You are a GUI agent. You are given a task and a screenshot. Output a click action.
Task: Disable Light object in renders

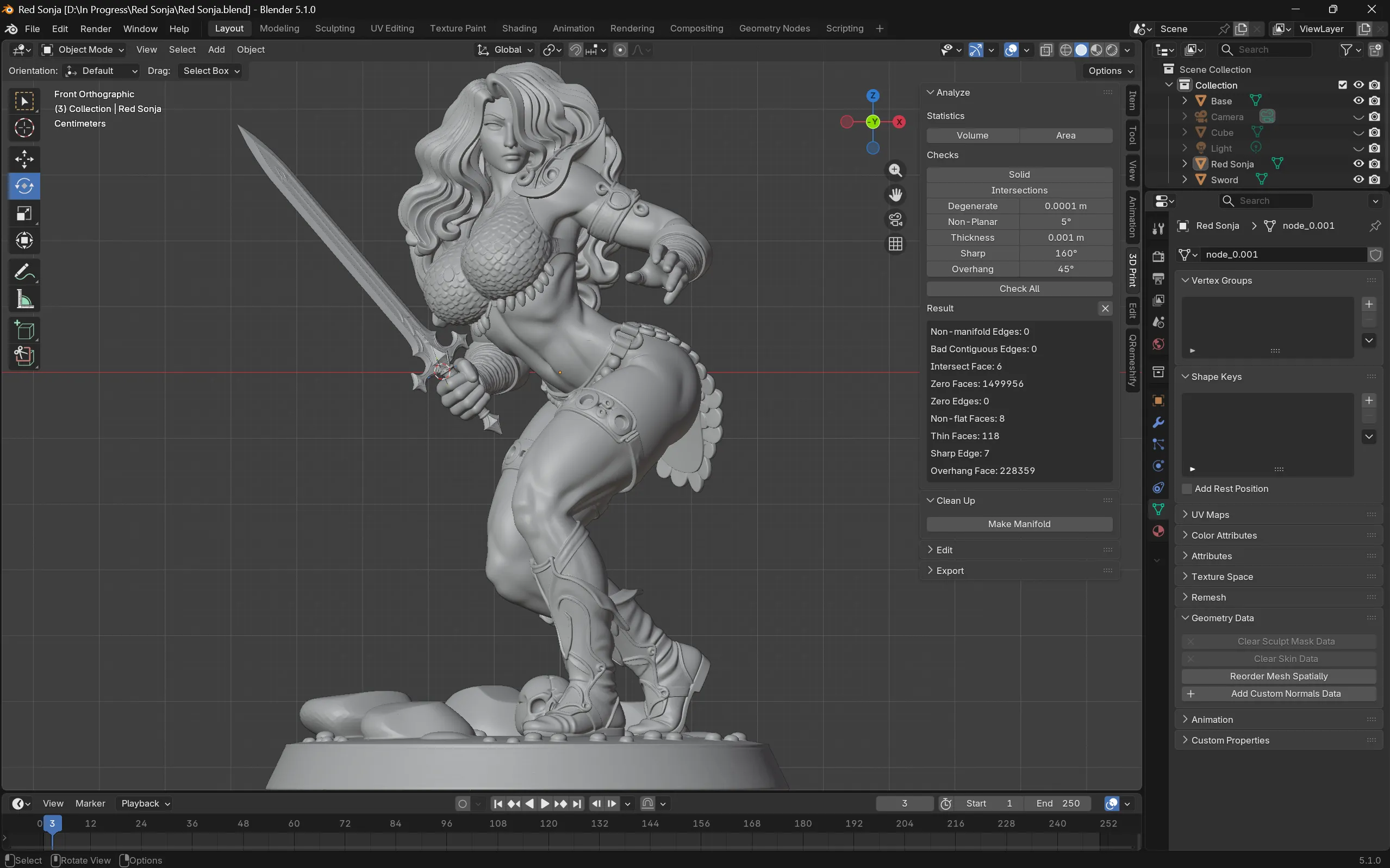(x=1374, y=148)
